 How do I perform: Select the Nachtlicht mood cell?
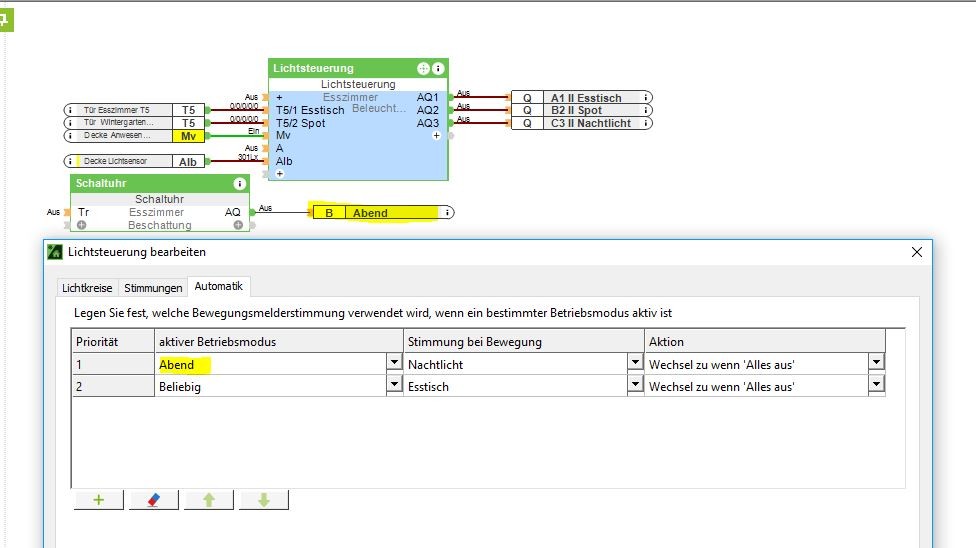(516, 365)
